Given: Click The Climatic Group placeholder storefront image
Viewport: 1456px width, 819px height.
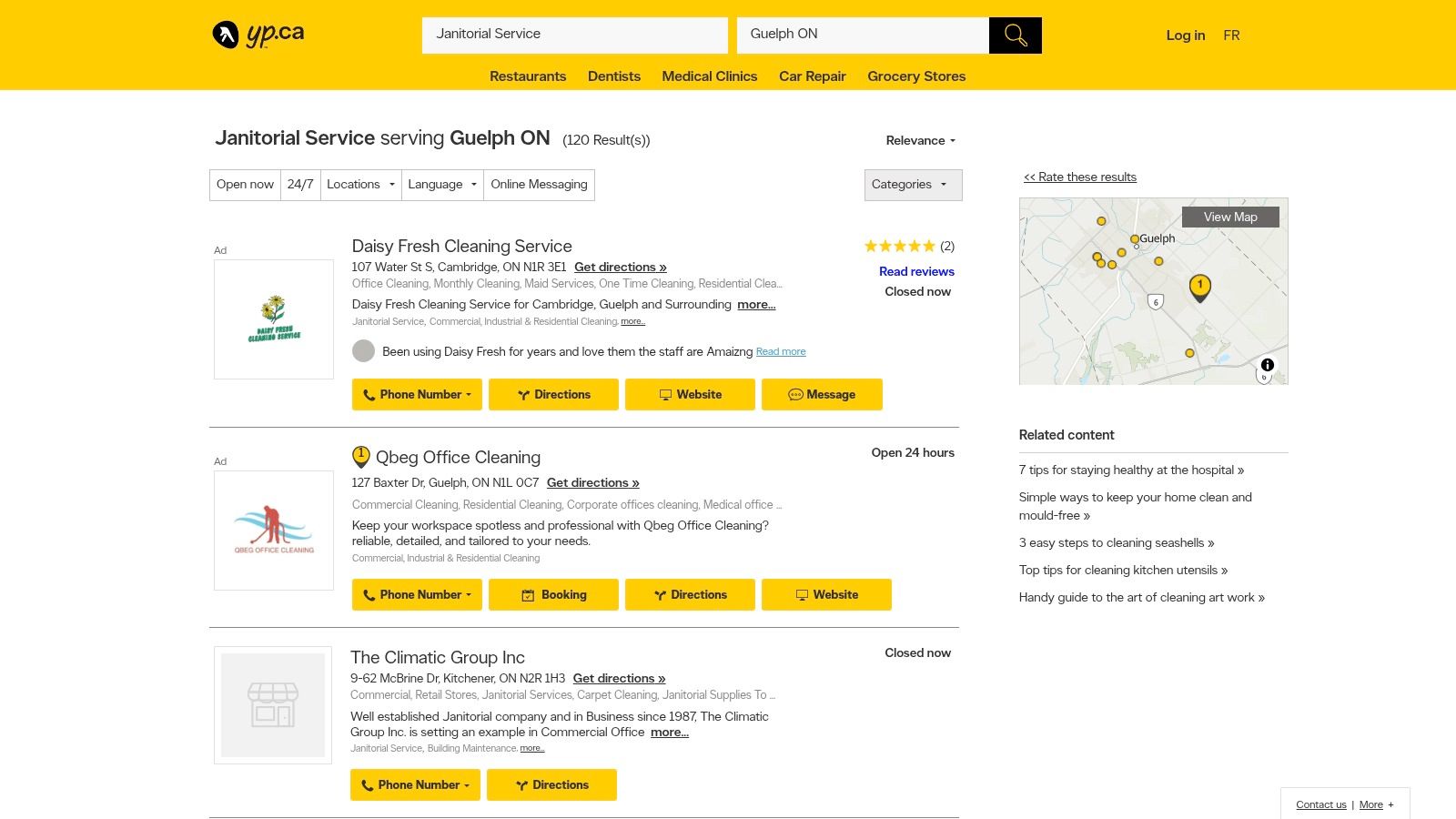Looking at the screenshot, I should pyautogui.click(x=273, y=705).
